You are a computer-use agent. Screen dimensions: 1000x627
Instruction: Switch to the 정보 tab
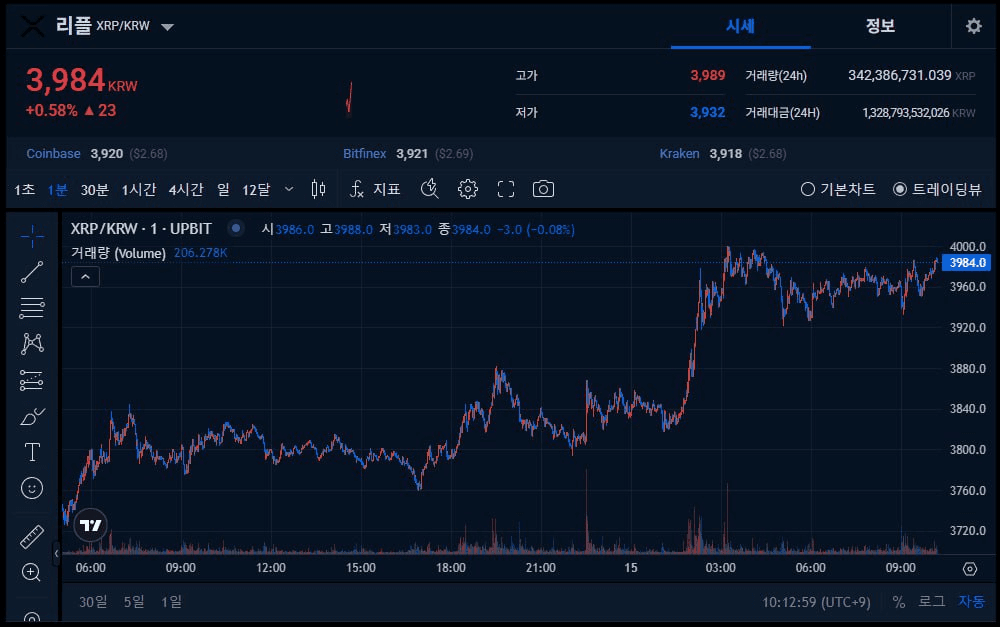(x=880, y=27)
